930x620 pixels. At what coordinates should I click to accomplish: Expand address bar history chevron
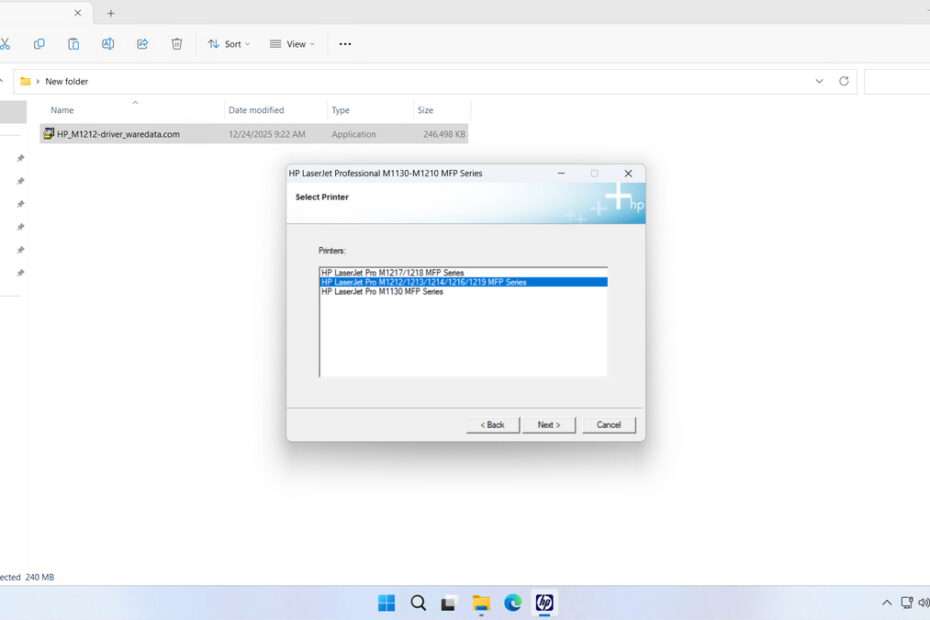(819, 81)
